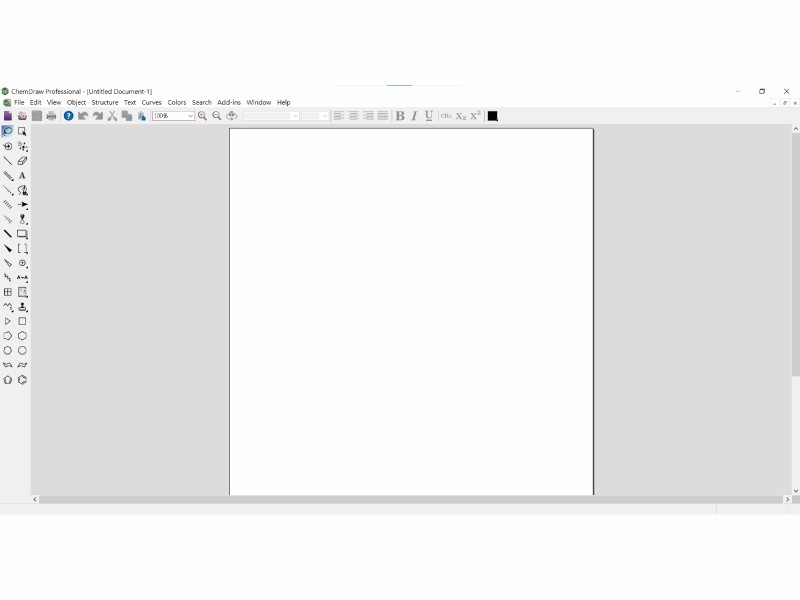Click the Help question mark button

pos(68,116)
